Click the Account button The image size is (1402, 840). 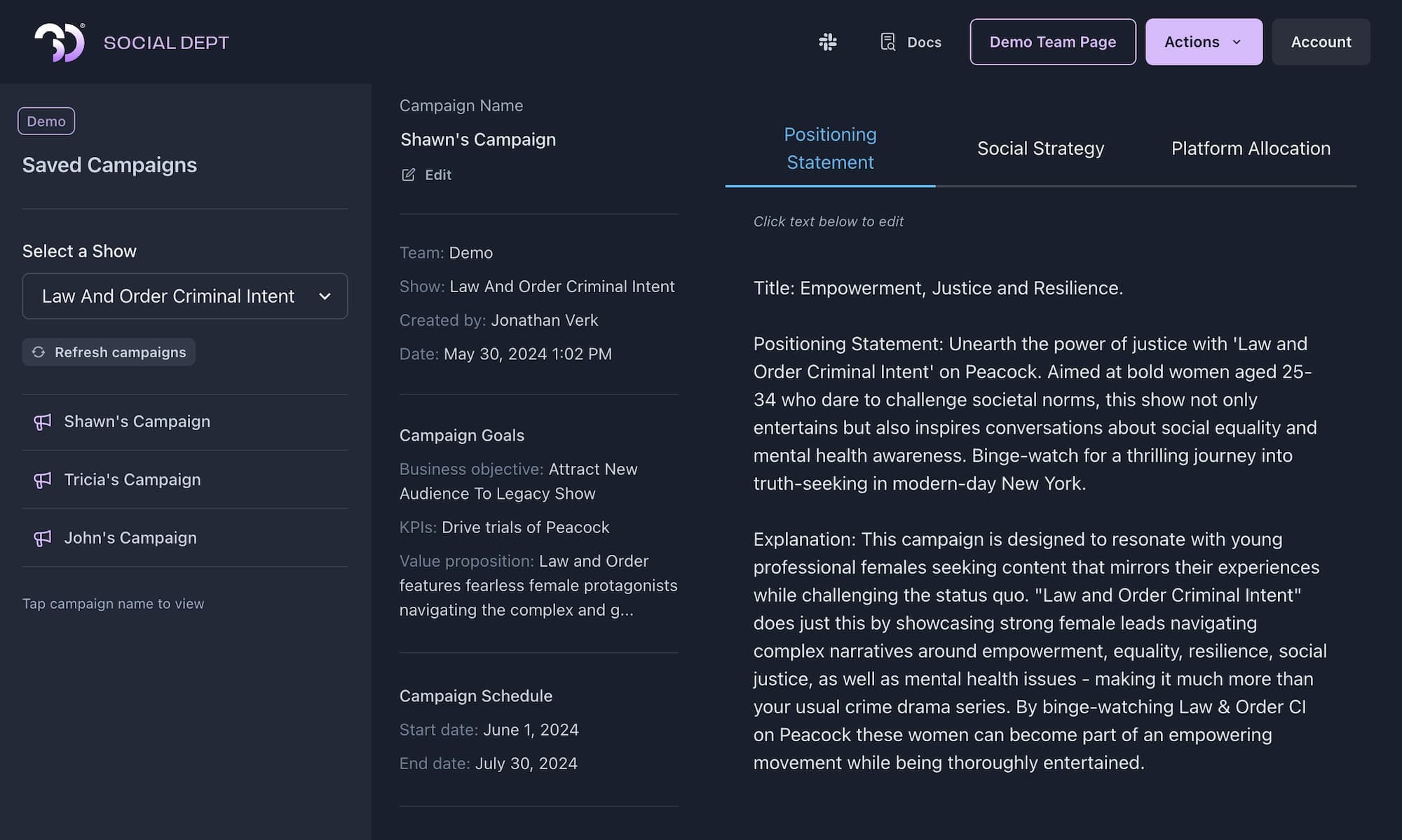[1321, 42]
